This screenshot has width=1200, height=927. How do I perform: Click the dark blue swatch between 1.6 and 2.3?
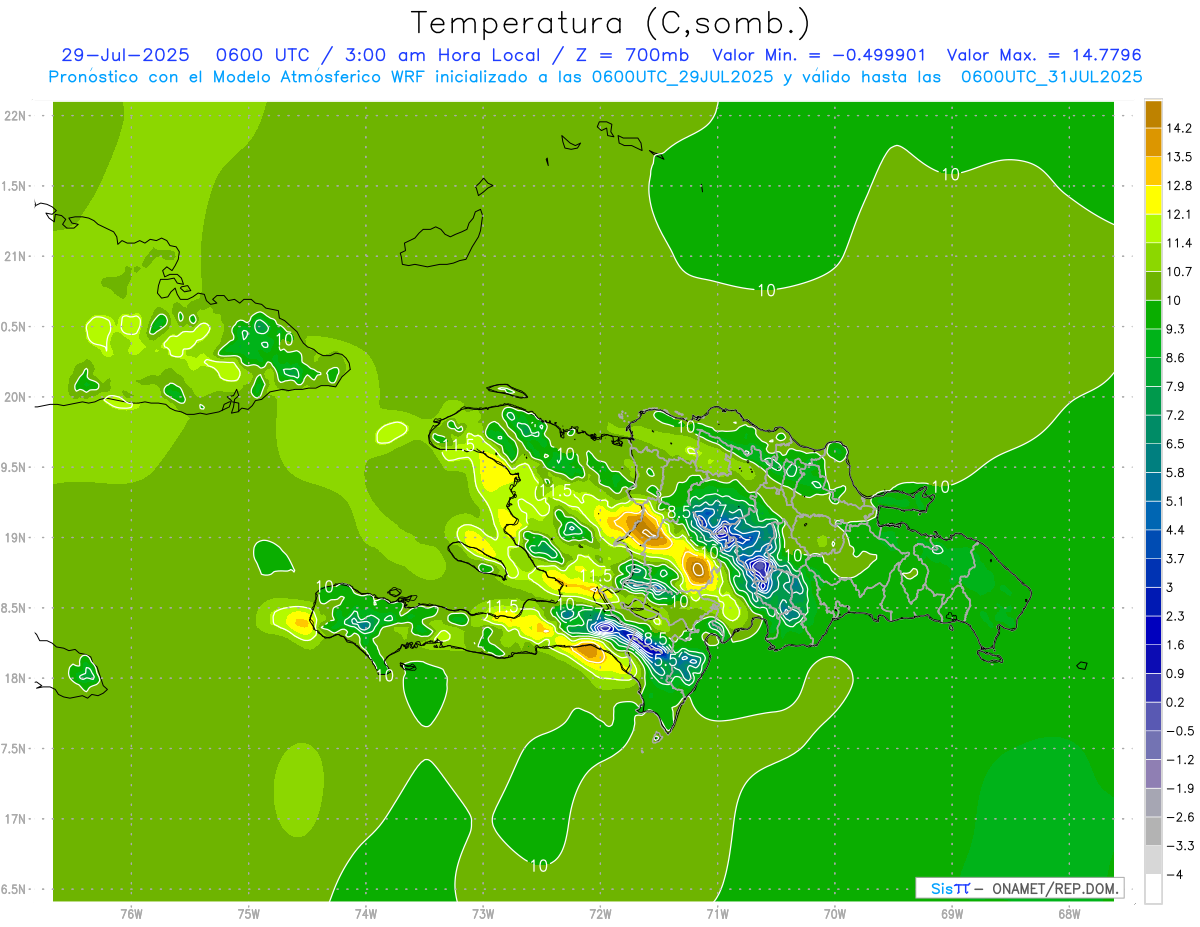point(1153,630)
